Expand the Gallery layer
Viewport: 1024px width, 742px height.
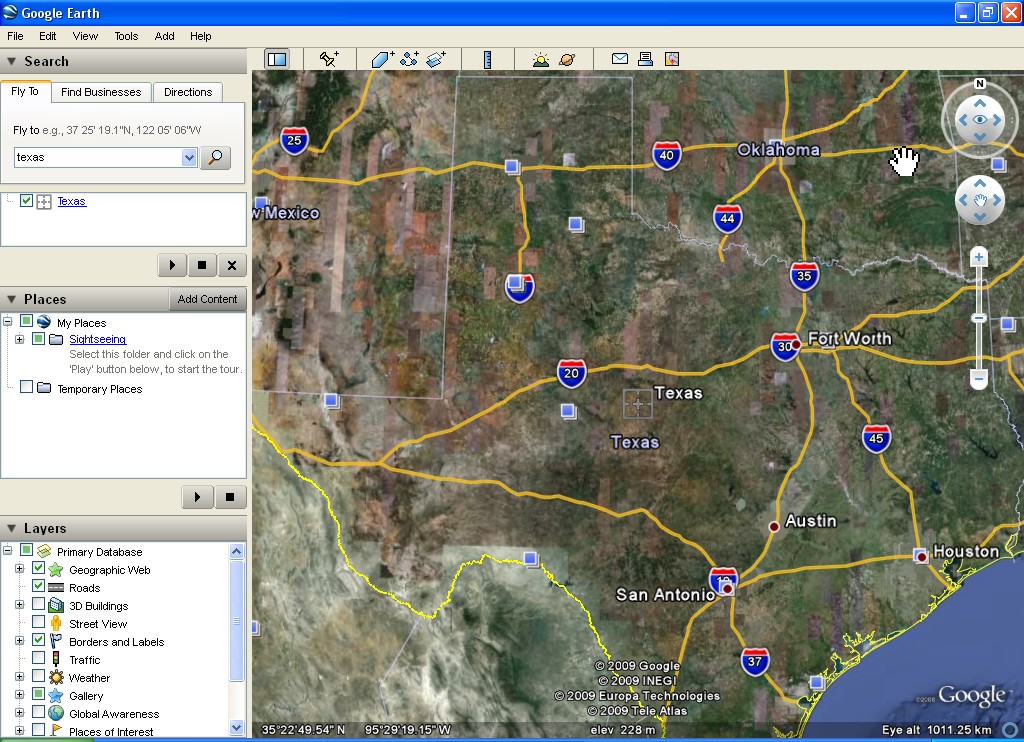(x=20, y=695)
